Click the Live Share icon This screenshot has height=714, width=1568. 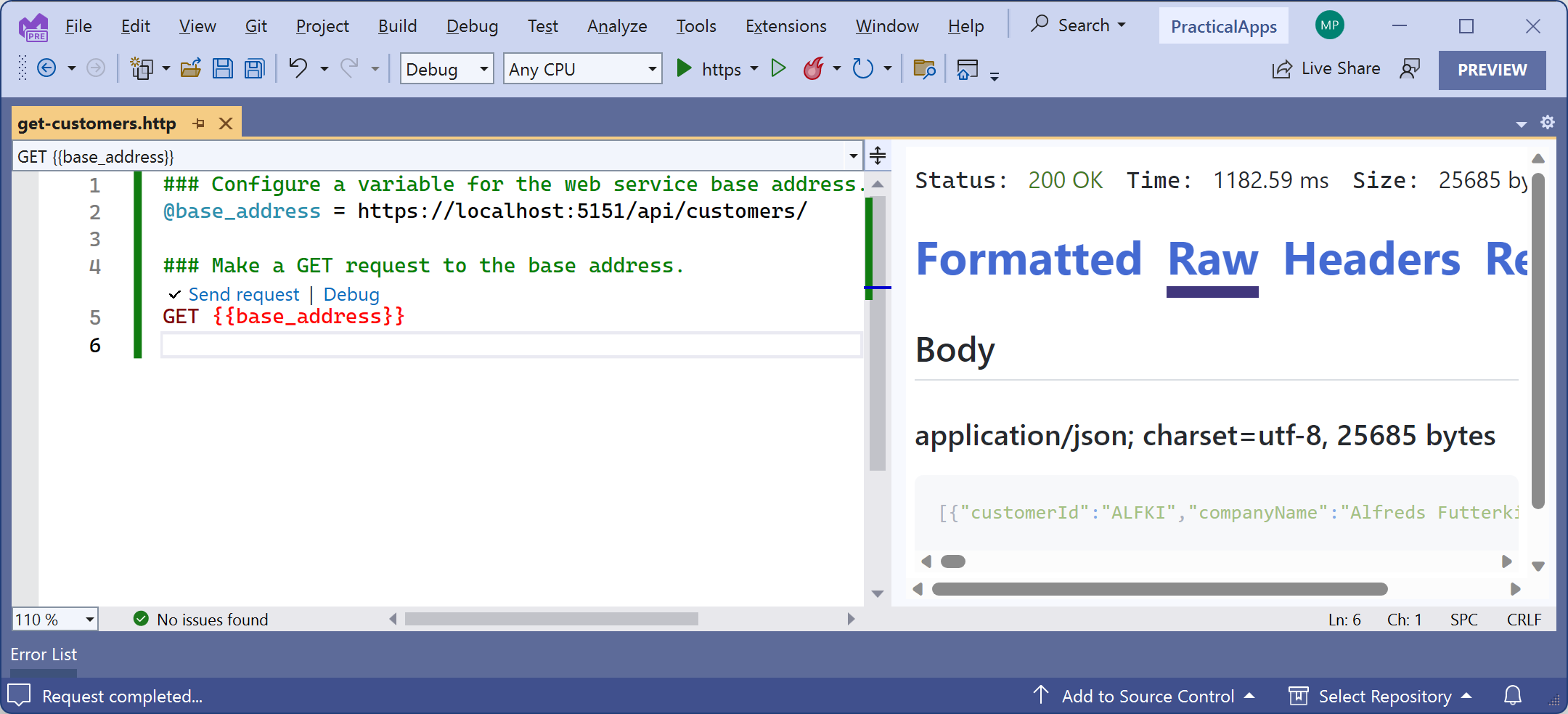(1282, 69)
